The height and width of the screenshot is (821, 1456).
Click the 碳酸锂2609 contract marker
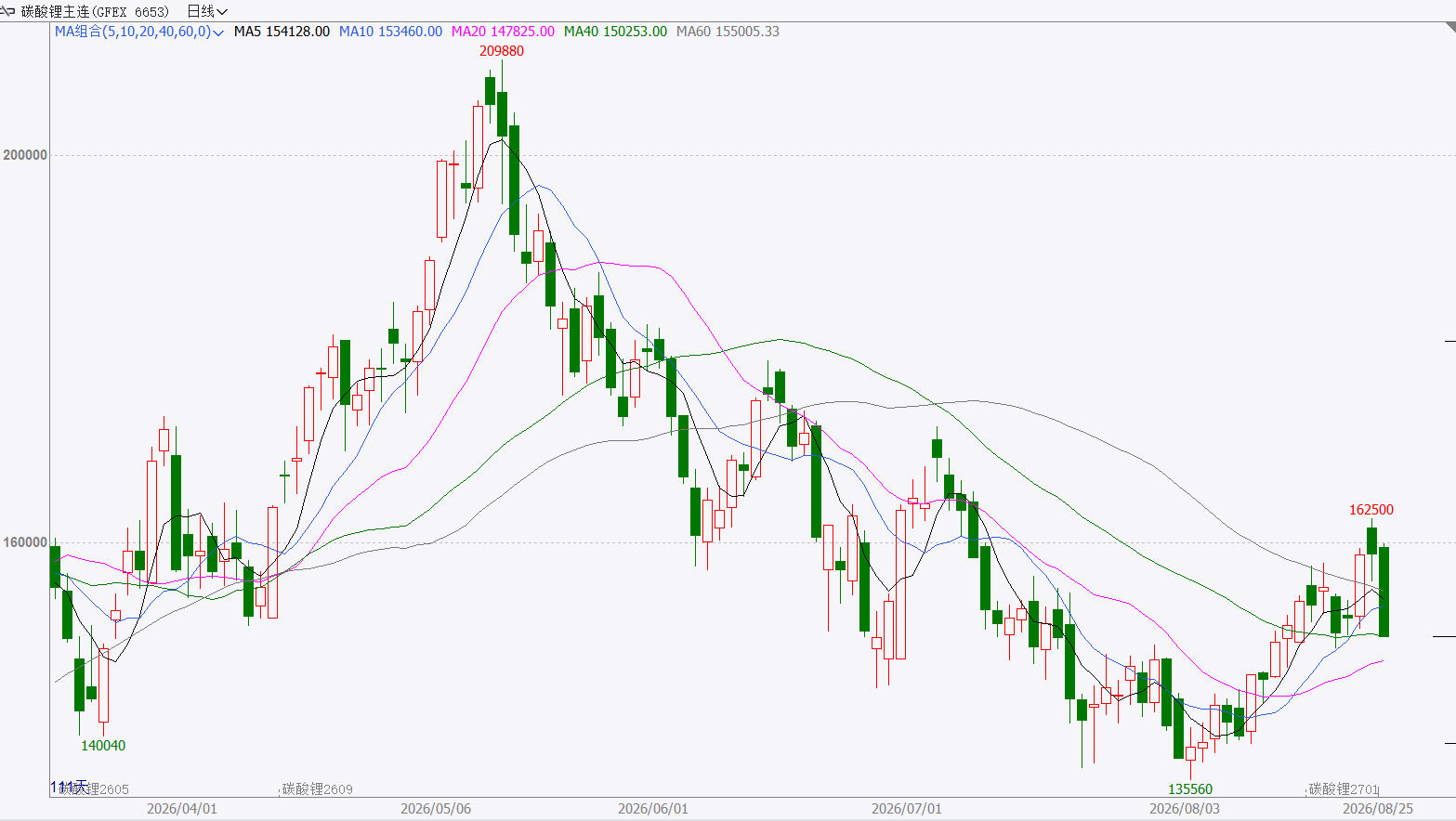[318, 789]
